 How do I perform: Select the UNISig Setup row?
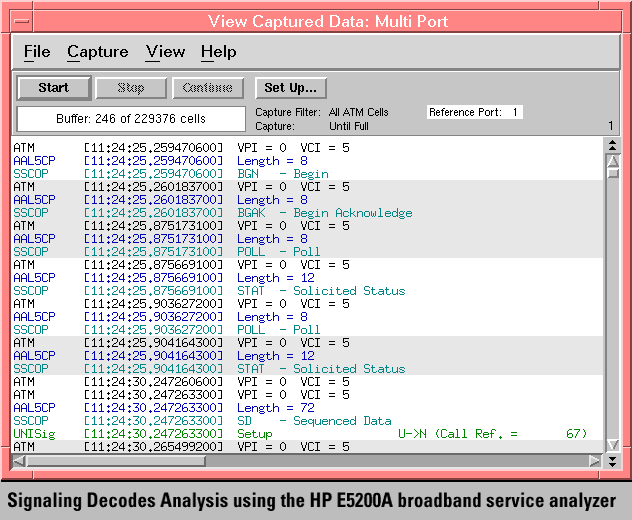[x=300, y=434]
